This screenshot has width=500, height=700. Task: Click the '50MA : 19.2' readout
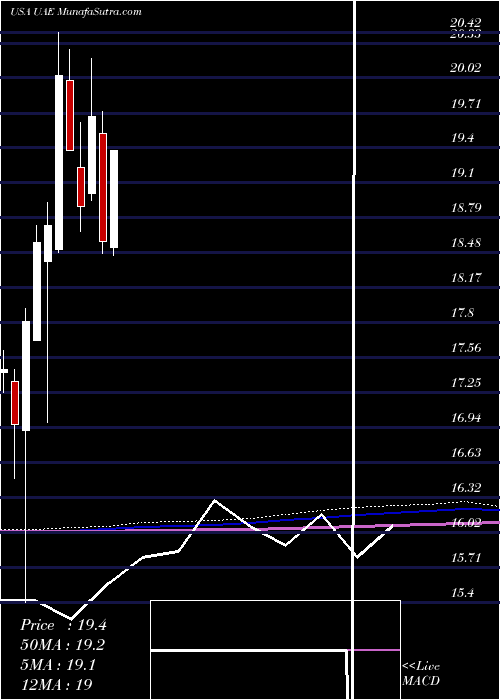(63, 645)
